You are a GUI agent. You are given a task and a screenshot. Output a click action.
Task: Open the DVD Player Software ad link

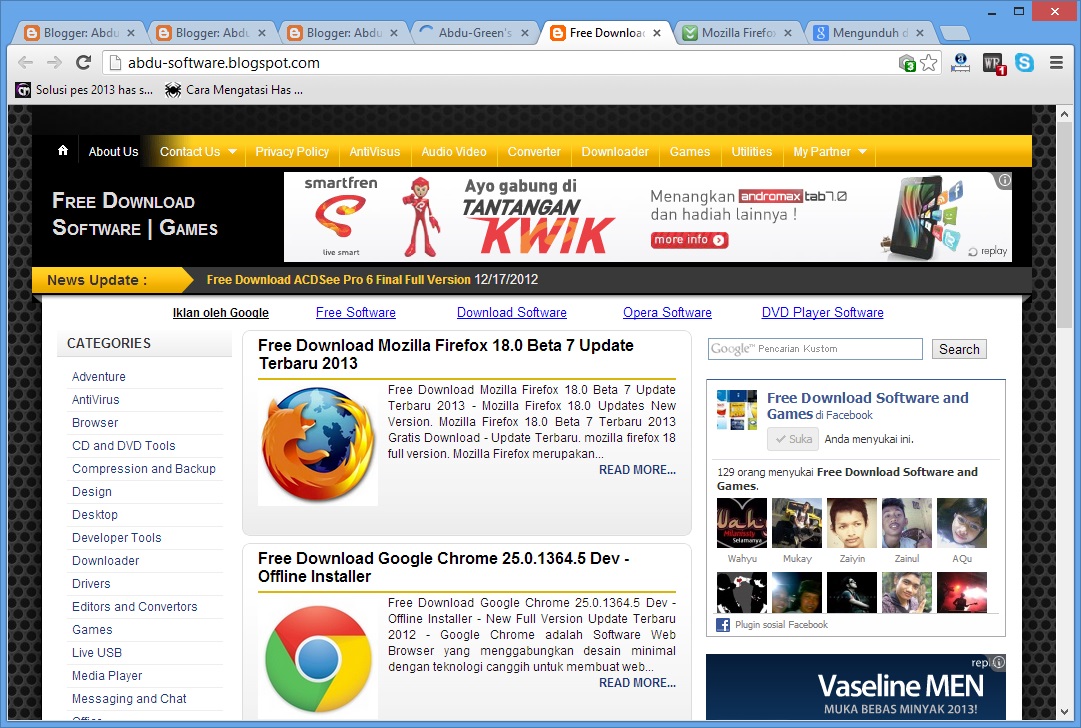(822, 312)
